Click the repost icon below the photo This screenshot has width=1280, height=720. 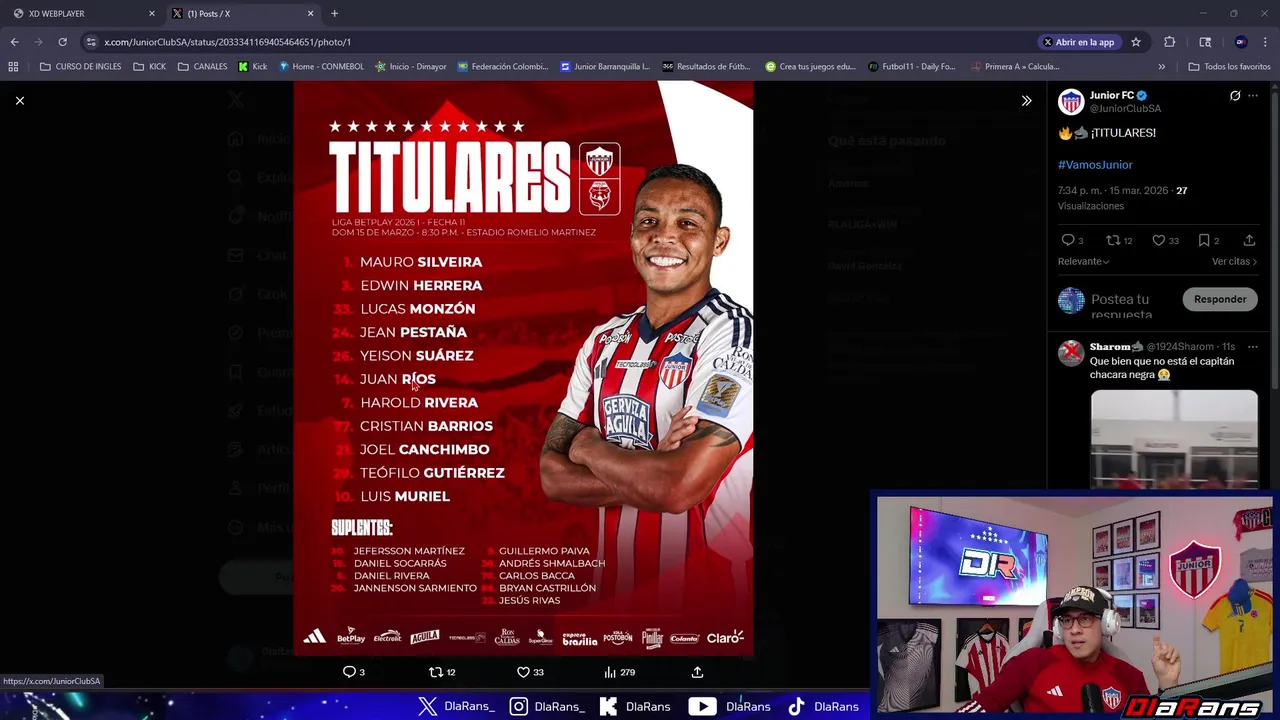pyautogui.click(x=435, y=672)
